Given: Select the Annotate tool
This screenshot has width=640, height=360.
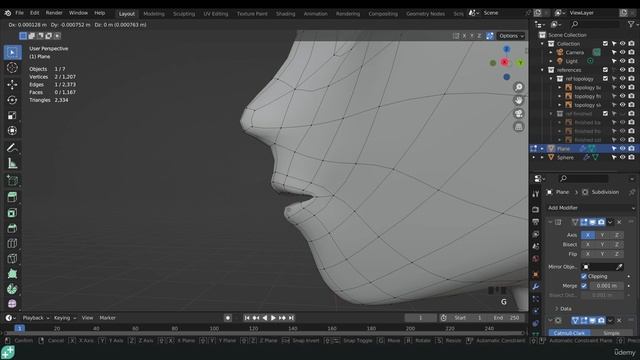Looking at the screenshot, I should pyautogui.click(x=12, y=148).
